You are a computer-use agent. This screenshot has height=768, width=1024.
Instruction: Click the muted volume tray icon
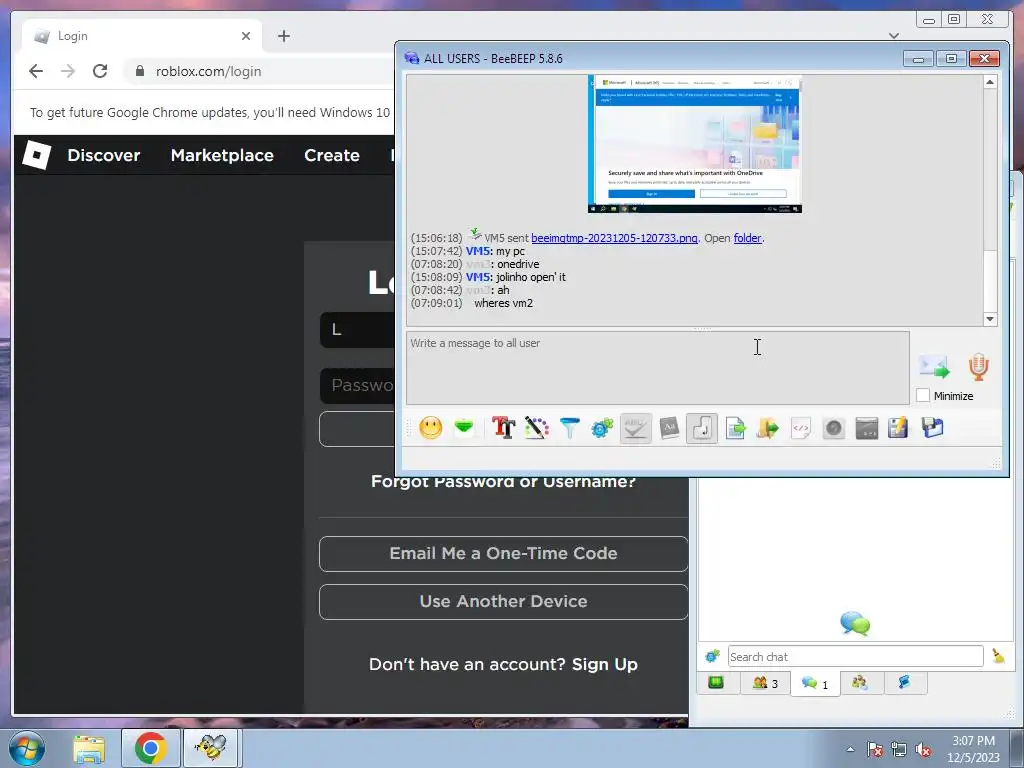pyautogui.click(x=923, y=750)
